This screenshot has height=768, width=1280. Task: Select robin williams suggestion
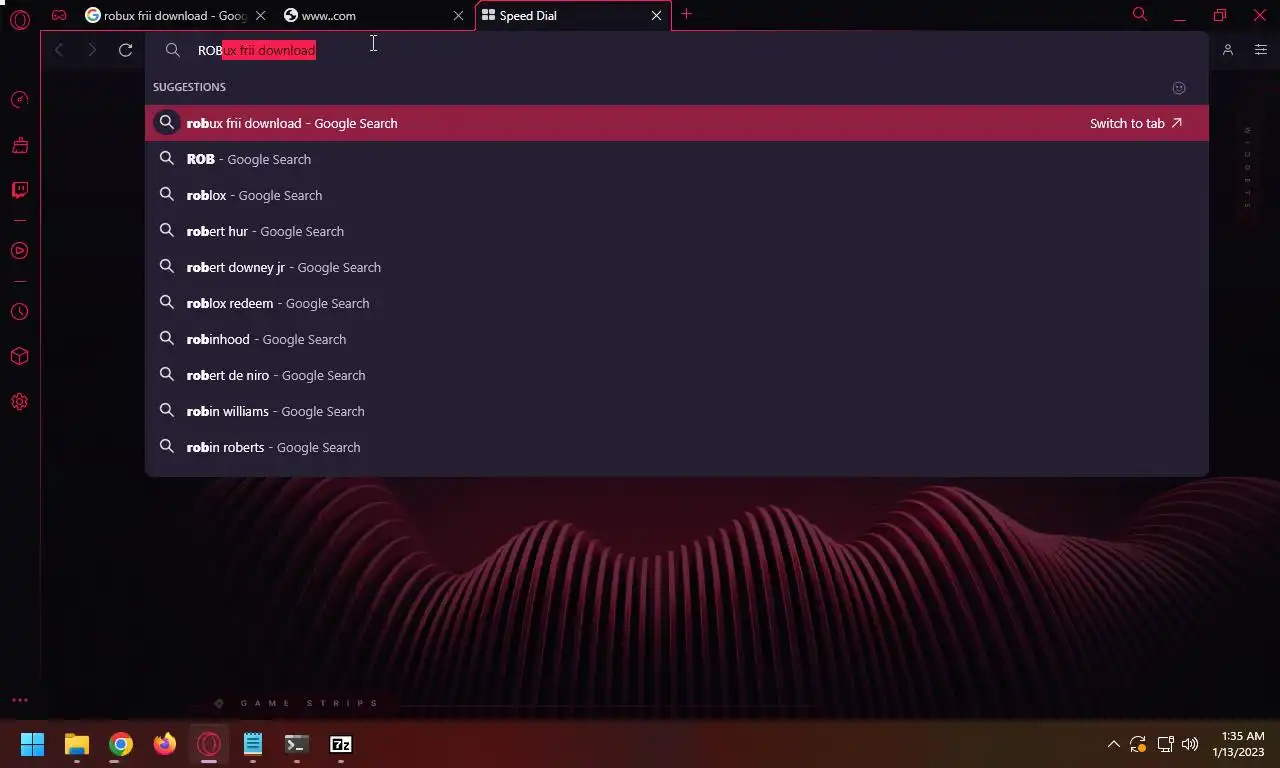(x=677, y=411)
